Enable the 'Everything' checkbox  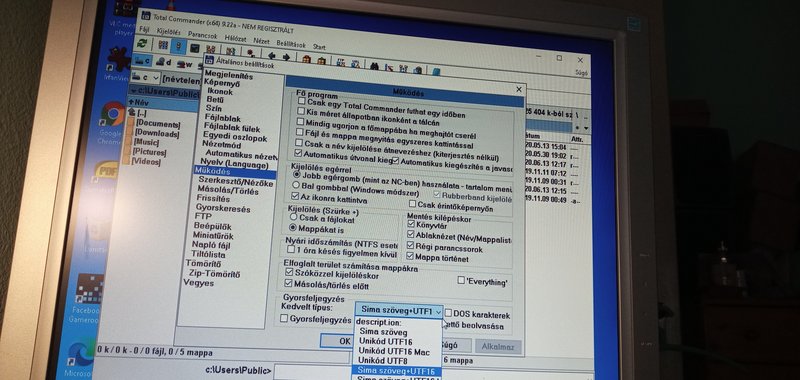pos(461,280)
